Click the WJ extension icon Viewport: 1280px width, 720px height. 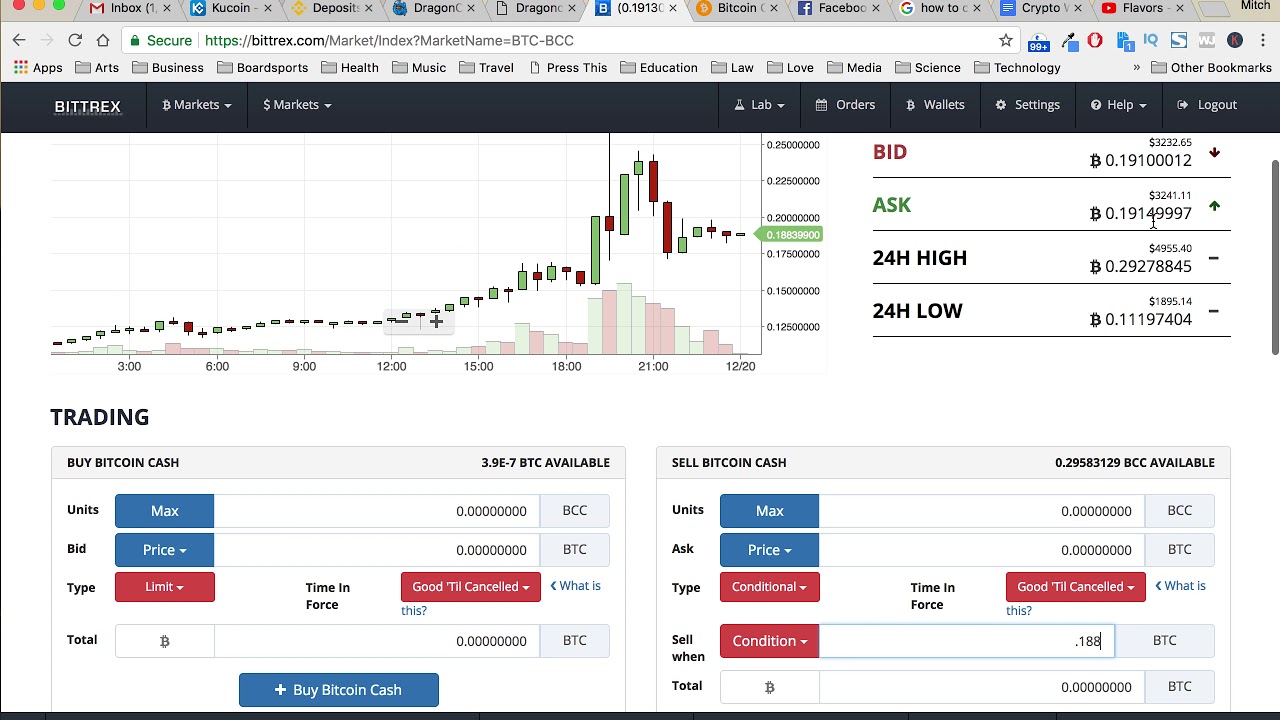coord(1206,40)
